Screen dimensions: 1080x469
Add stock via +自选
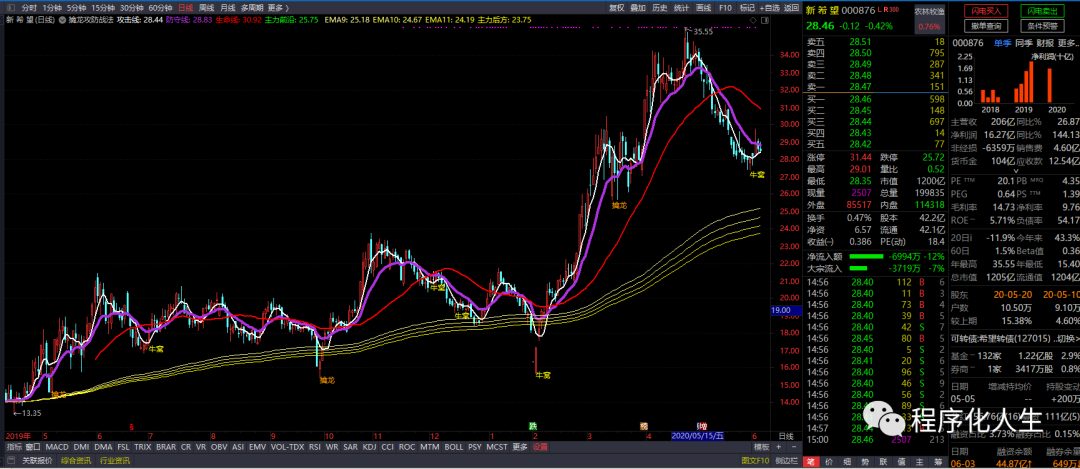(x=769, y=8)
